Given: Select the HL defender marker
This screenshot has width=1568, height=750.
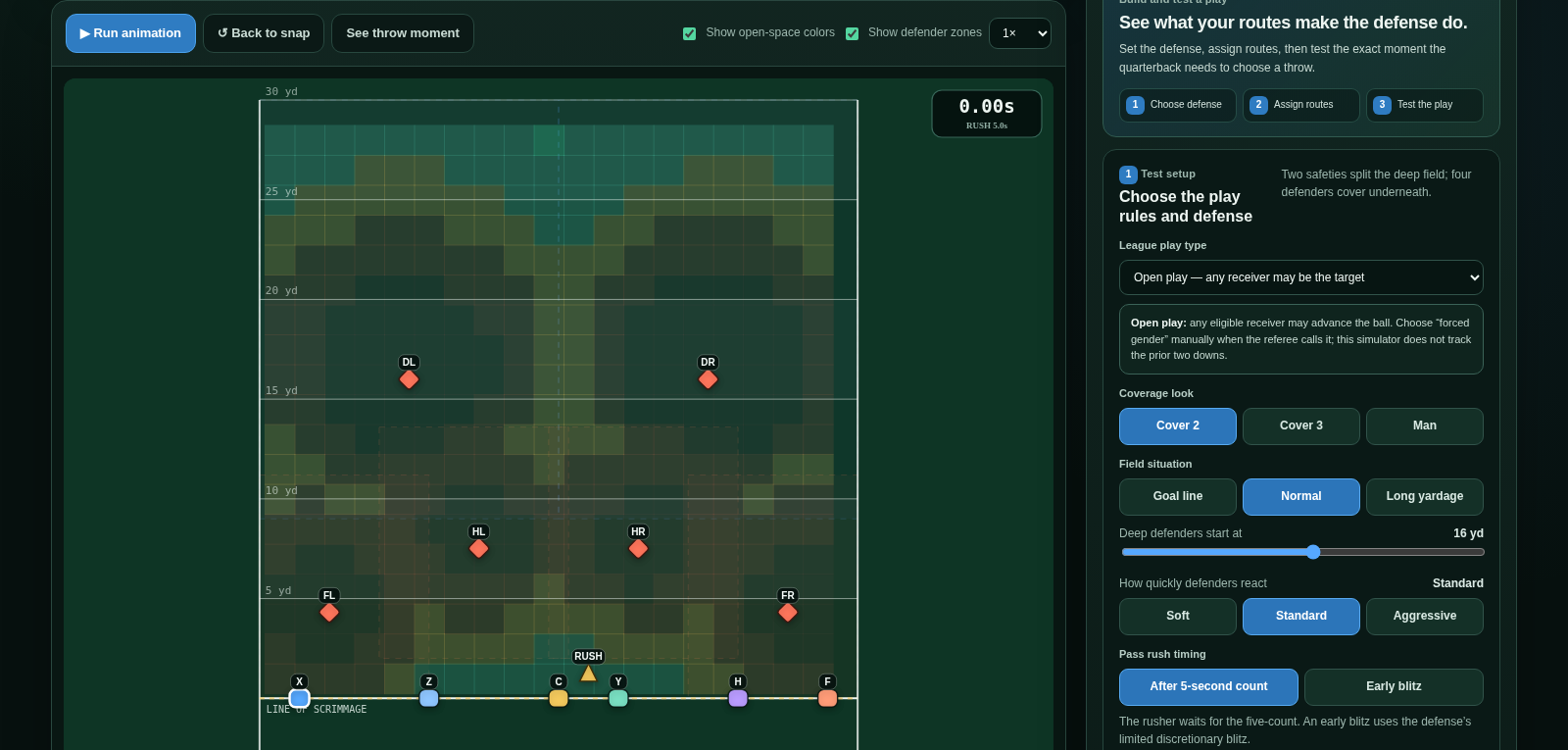Looking at the screenshot, I should pyautogui.click(x=479, y=549).
